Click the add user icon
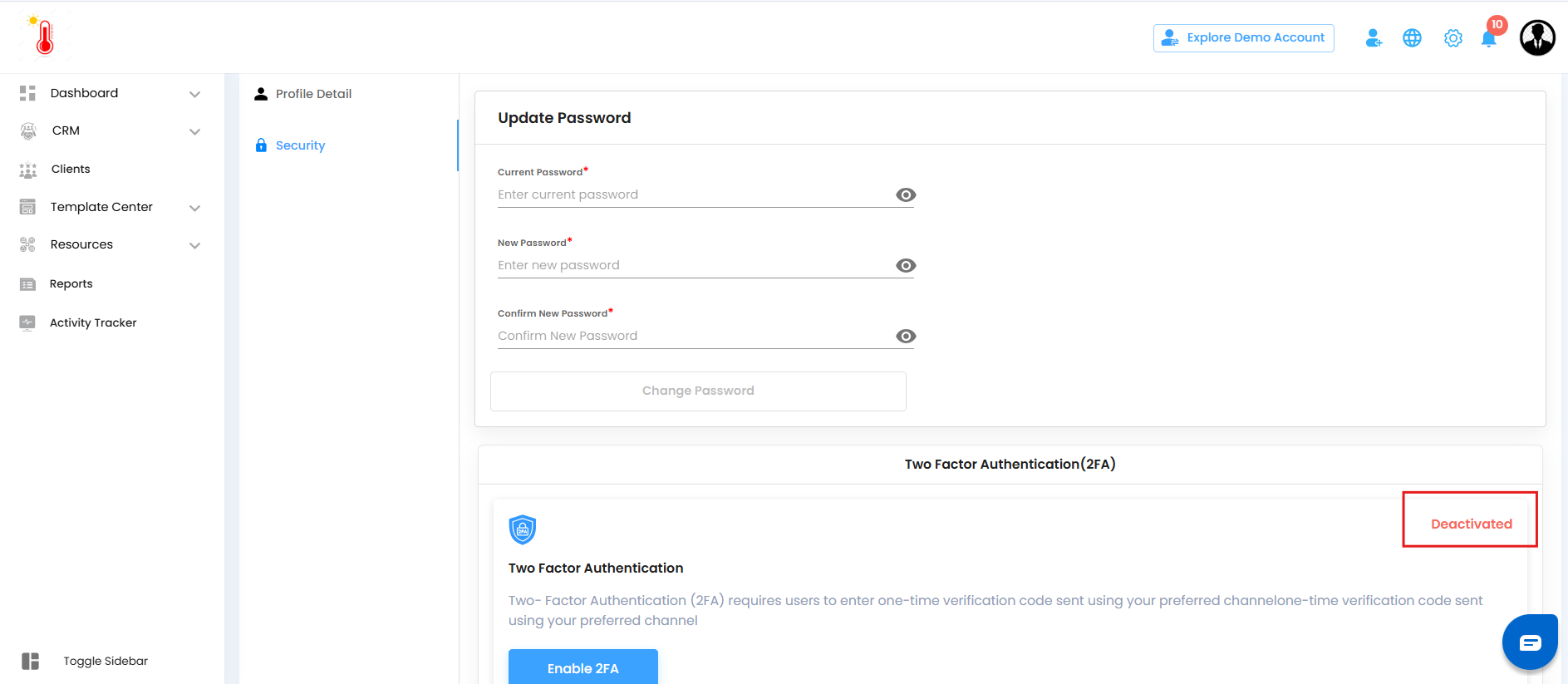The height and width of the screenshot is (684, 1568). click(1374, 38)
